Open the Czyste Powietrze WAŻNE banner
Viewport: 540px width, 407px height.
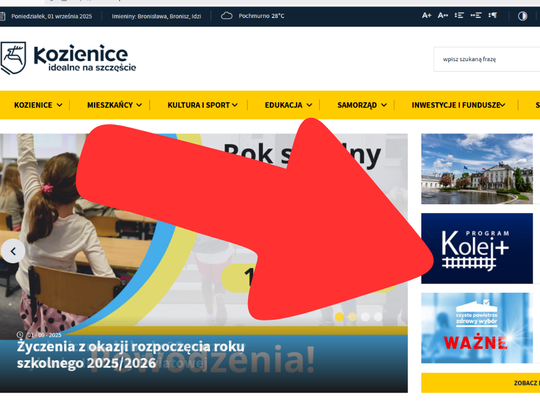click(477, 328)
